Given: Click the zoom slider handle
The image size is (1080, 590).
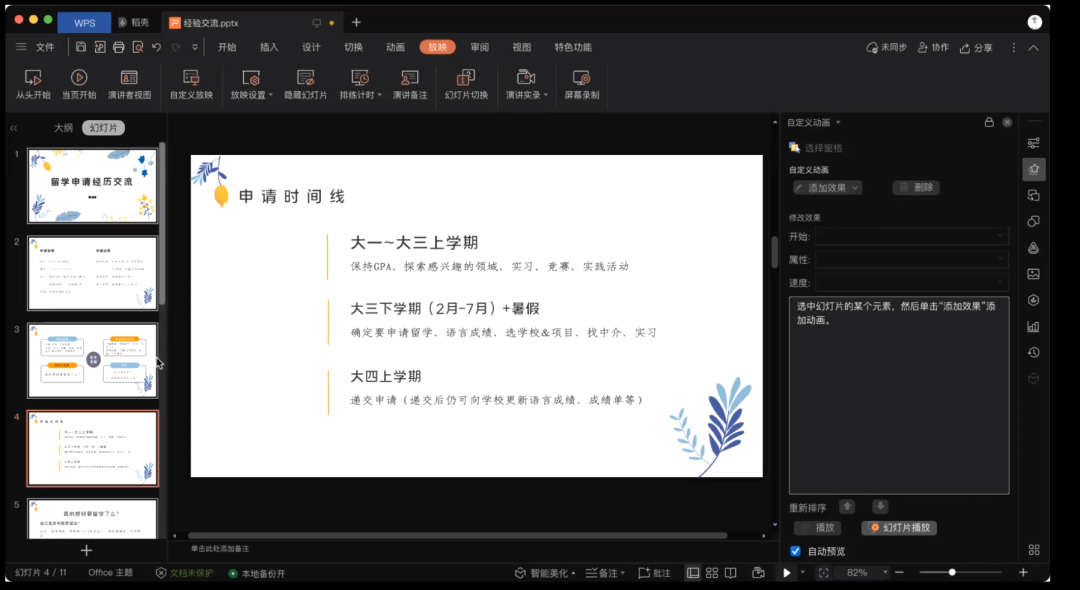Looking at the screenshot, I should coord(952,572).
